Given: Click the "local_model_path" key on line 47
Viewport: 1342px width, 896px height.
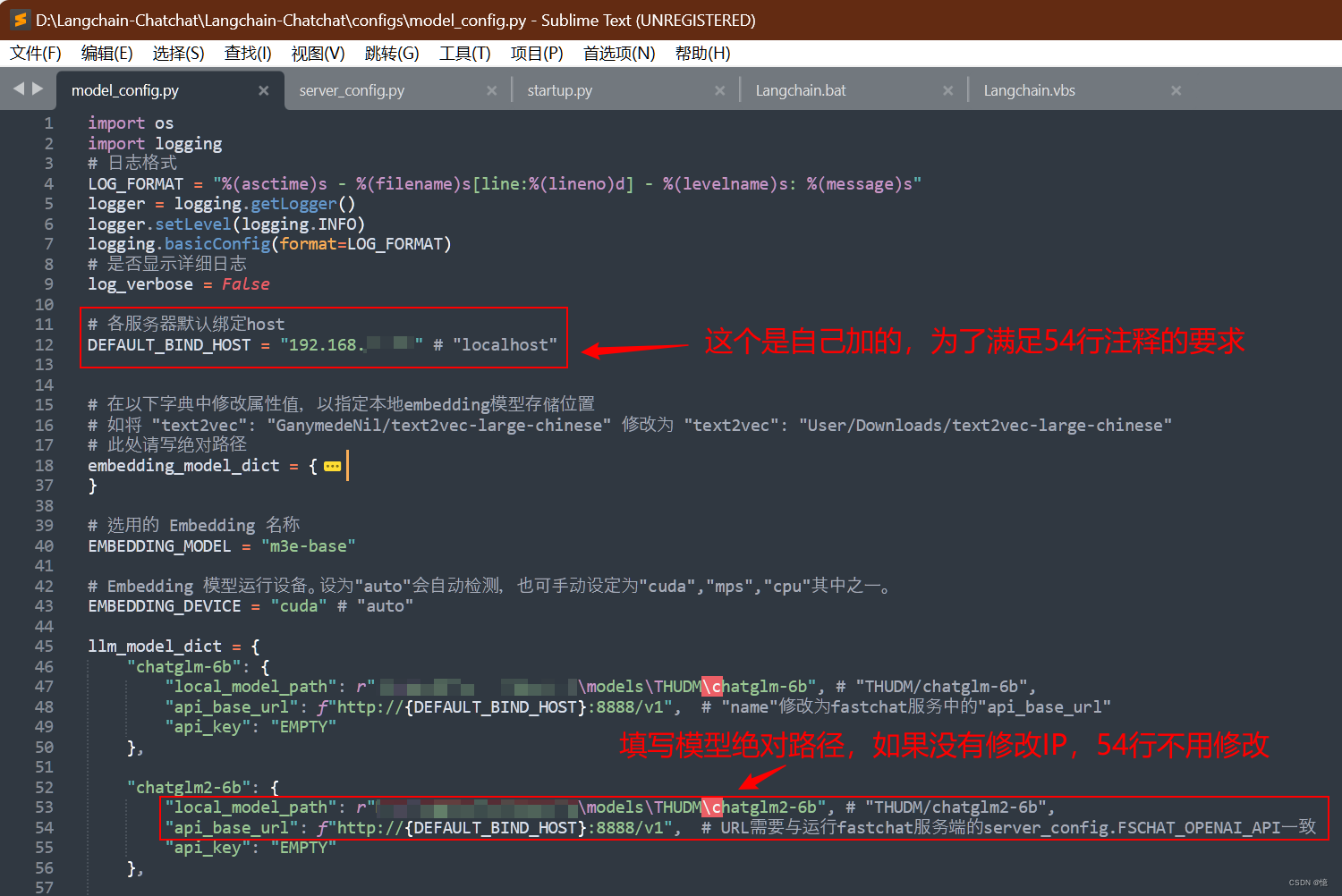Looking at the screenshot, I should pyautogui.click(x=251, y=687).
